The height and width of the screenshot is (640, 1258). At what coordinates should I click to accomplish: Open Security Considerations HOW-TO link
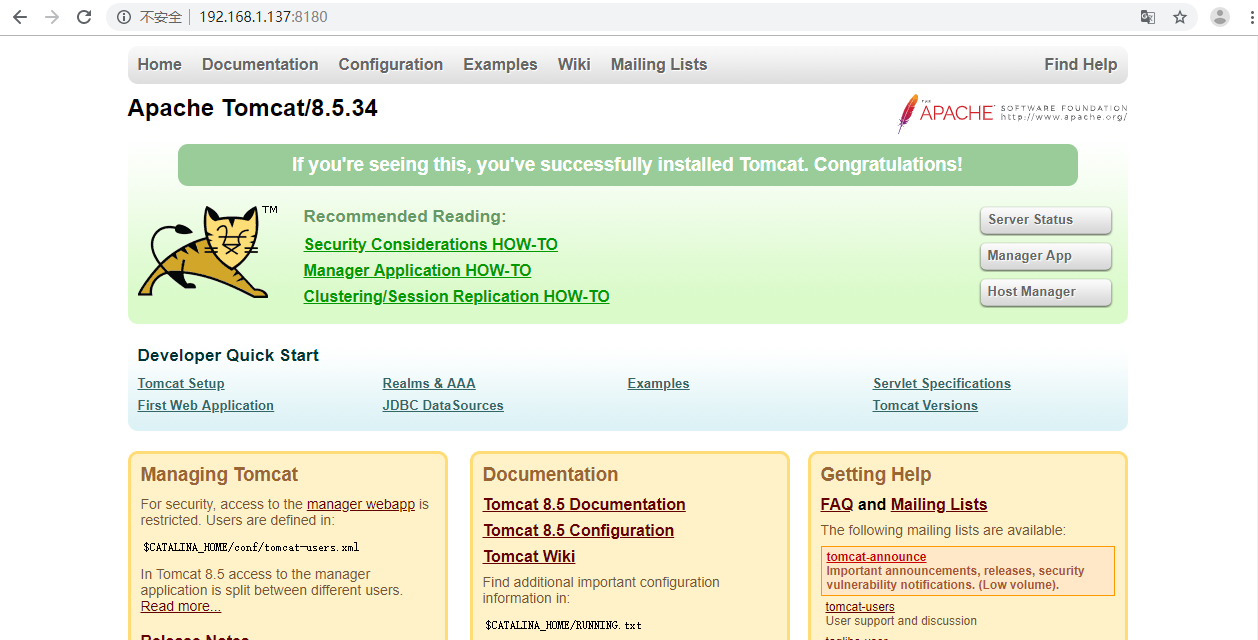(431, 244)
